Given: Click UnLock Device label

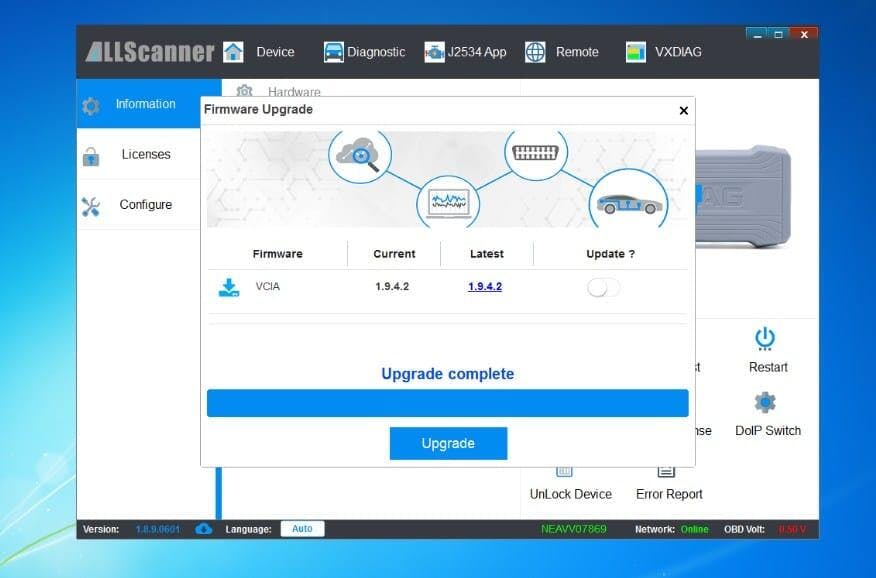Looking at the screenshot, I should click(570, 494).
